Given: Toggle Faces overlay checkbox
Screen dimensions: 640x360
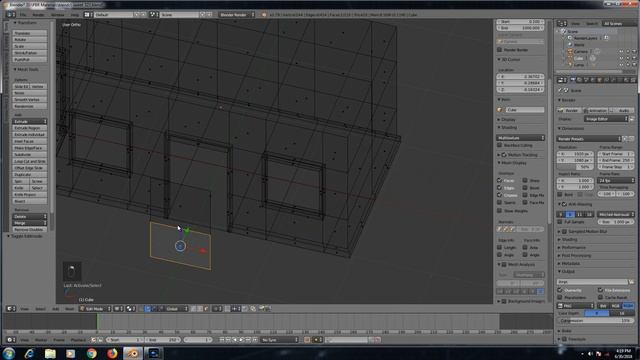Looking at the screenshot, I should point(500,180).
